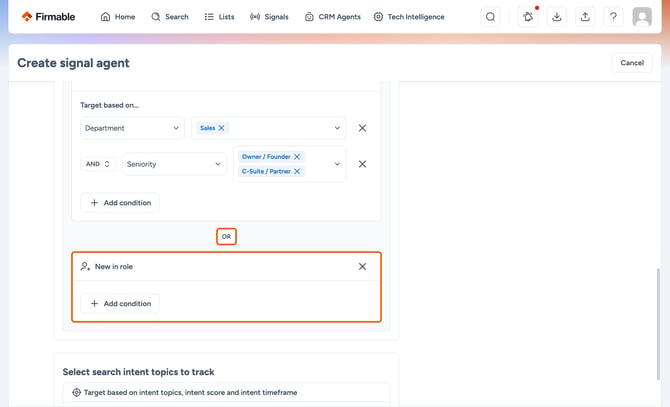Open the Seniority field dropdown
The width and height of the screenshot is (670, 407).
tap(174, 164)
